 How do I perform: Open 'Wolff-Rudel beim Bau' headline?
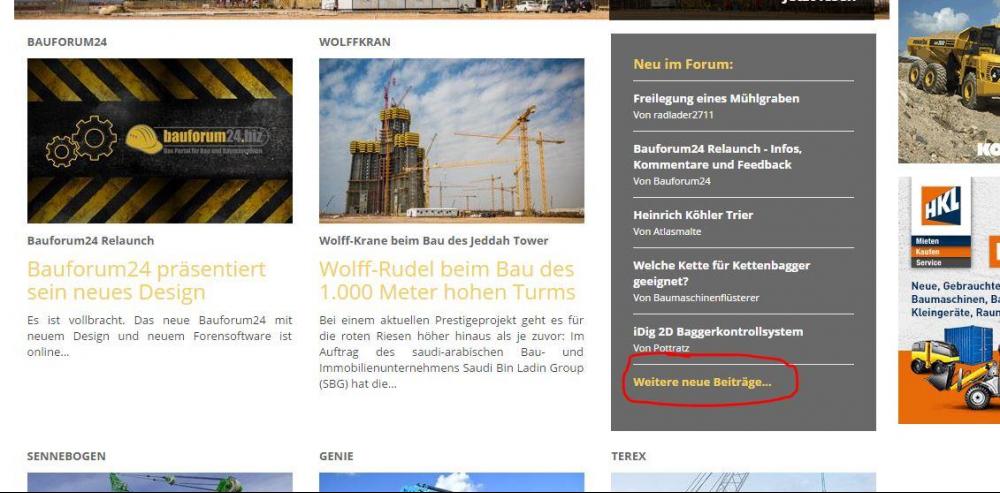point(446,281)
